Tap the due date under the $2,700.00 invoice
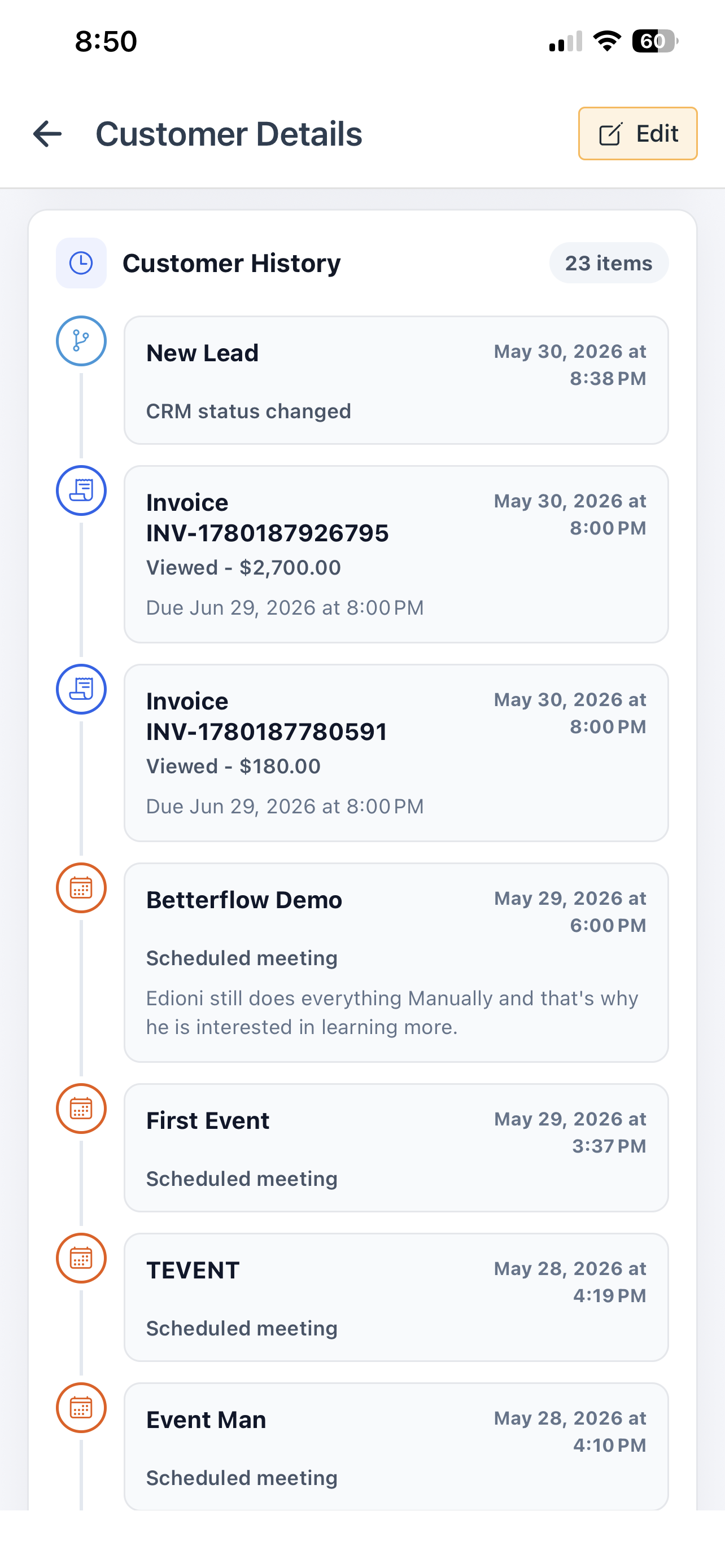 (x=285, y=608)
